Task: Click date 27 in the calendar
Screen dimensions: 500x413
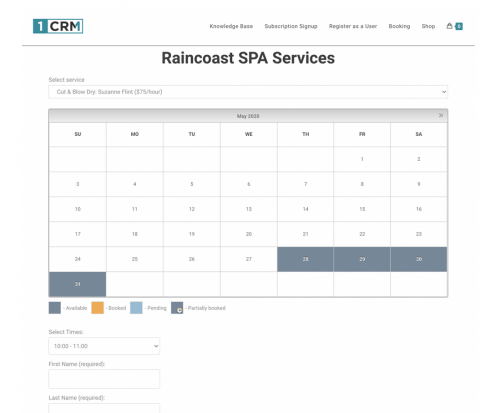Action: pyautogui.click(x=249, y=259)
